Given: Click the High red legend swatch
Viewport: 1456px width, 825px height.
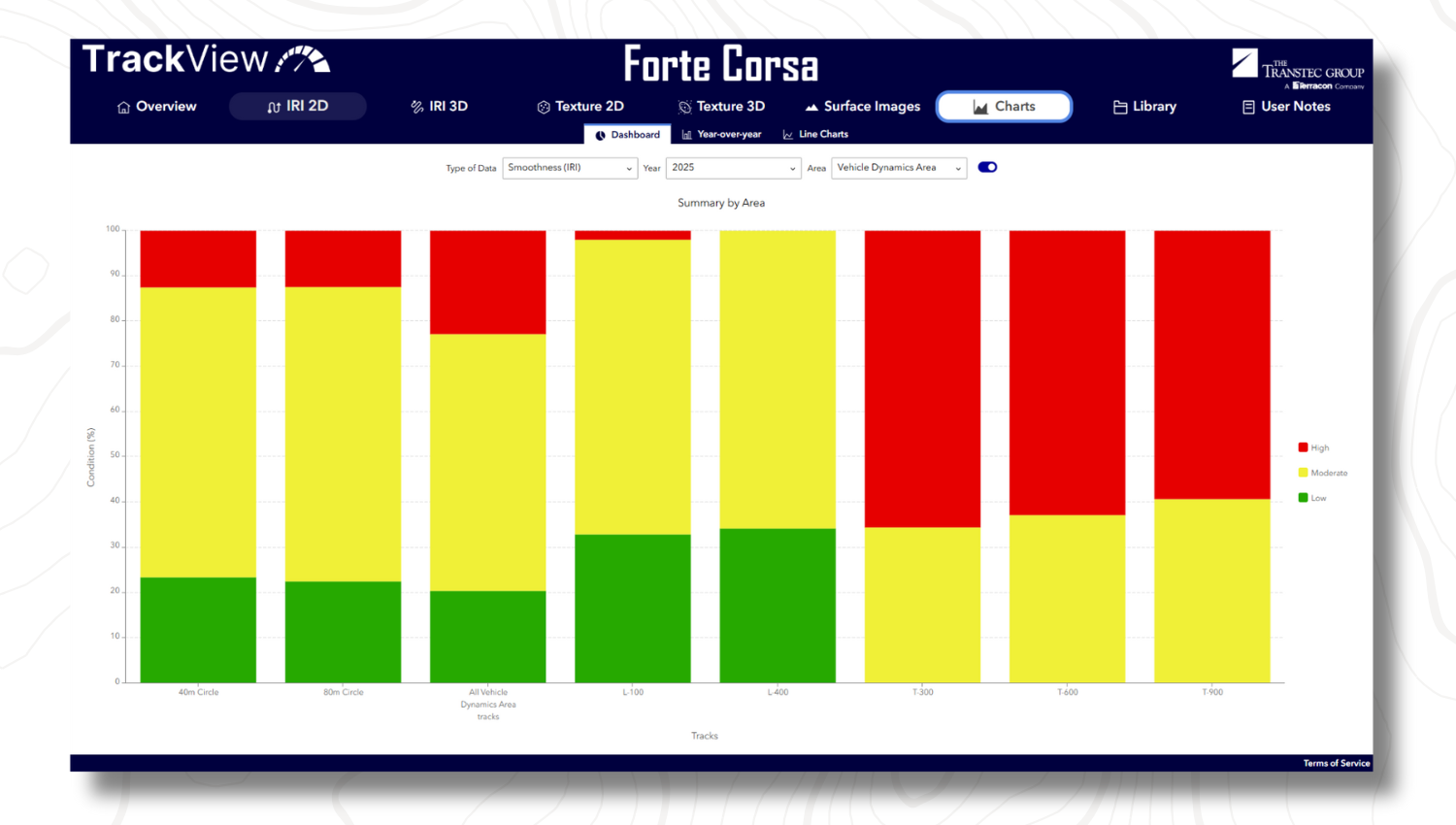Looking at the screenshot, I should point(1303,447).
